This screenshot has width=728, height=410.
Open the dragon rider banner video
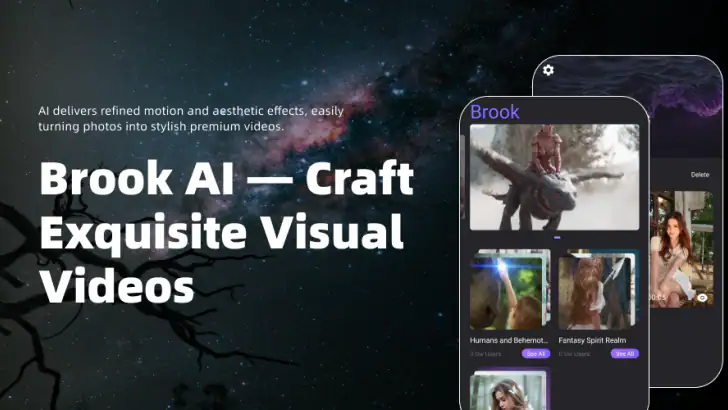pos(554,177)
